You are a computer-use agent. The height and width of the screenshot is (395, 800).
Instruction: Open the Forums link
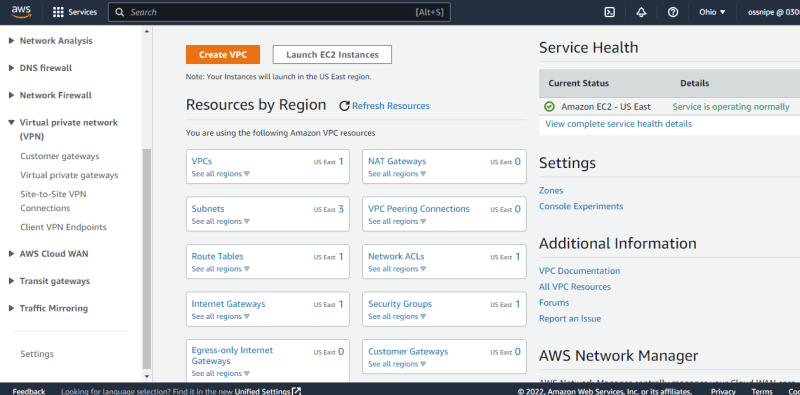[554, 303]
